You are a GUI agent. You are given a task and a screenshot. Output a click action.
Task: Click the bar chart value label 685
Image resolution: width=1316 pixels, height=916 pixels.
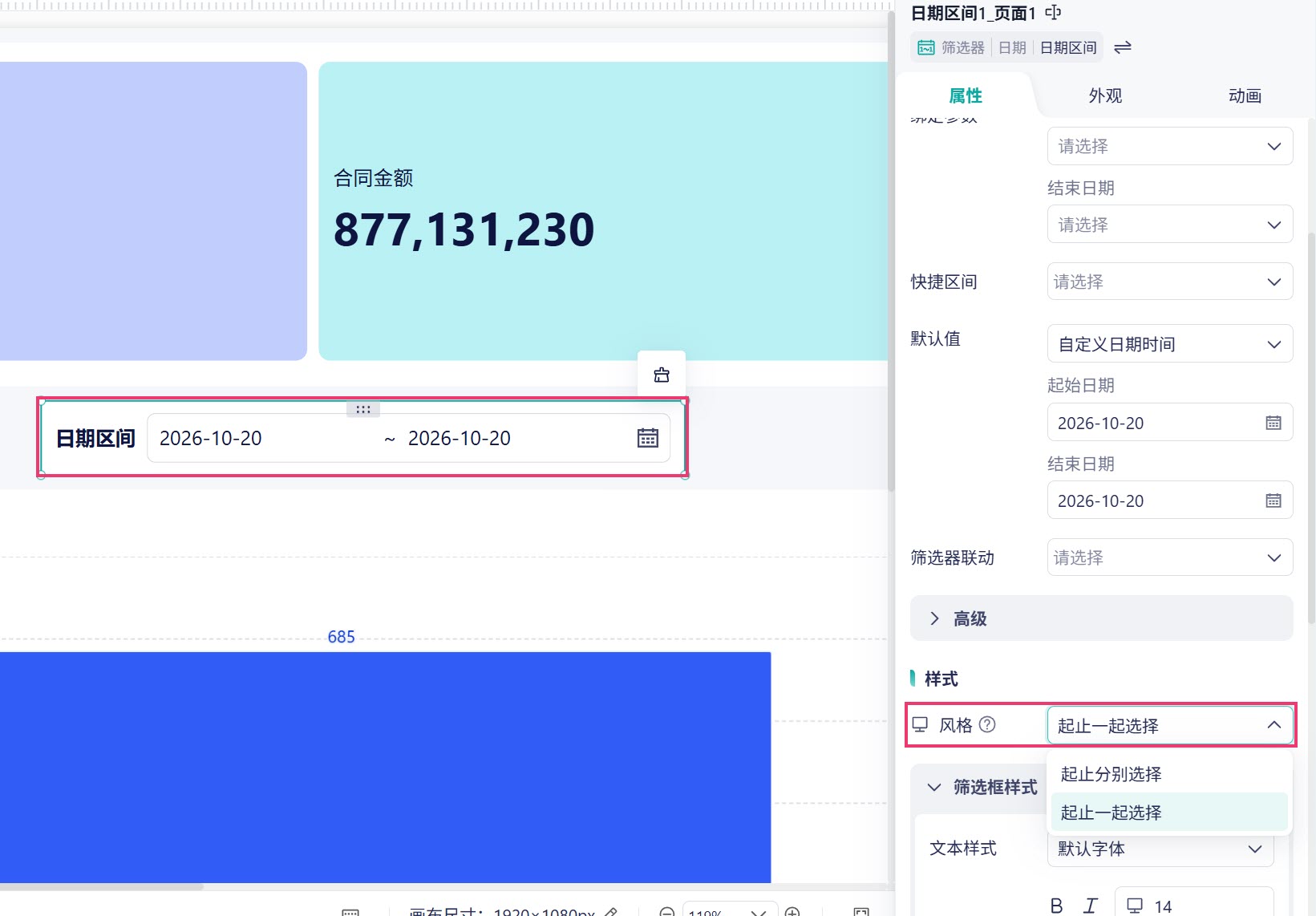tap(341, 637)
